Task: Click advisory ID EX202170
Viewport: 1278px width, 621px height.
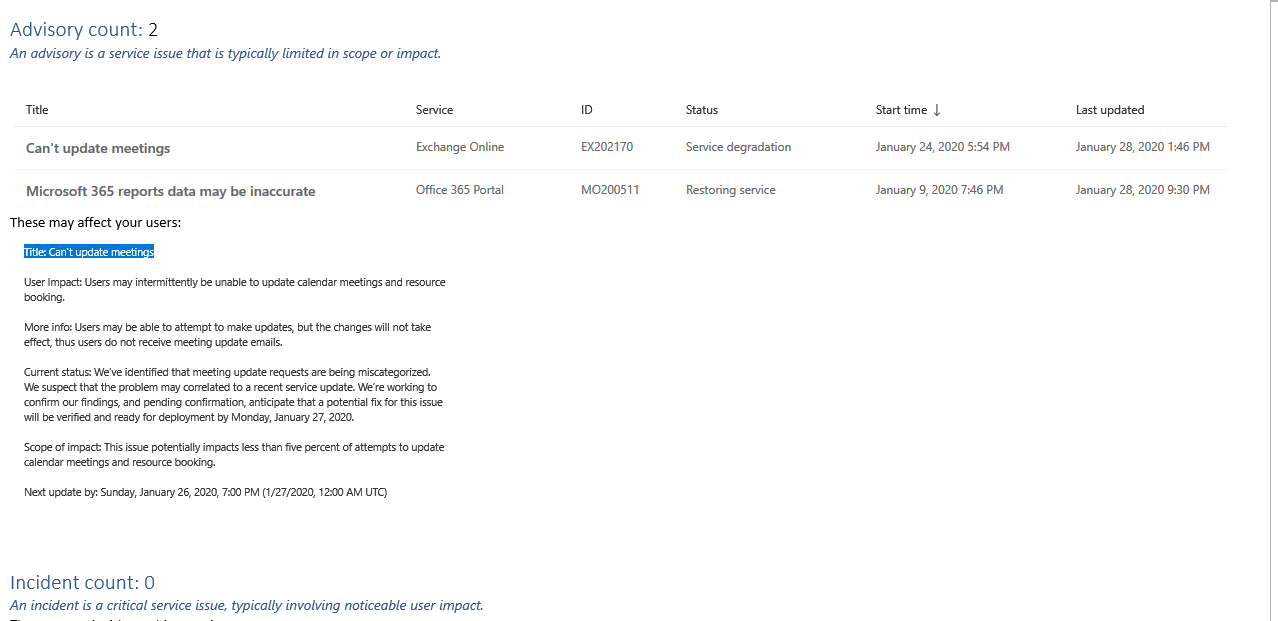Action: click(x=607, y=147)
